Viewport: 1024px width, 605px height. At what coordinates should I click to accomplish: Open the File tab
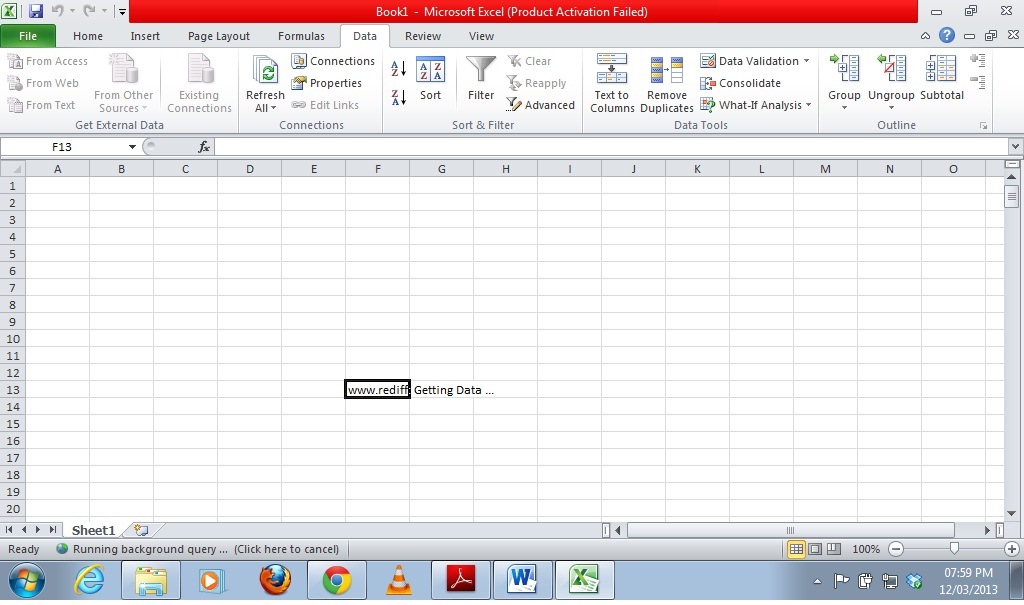(x=28, y=36)
